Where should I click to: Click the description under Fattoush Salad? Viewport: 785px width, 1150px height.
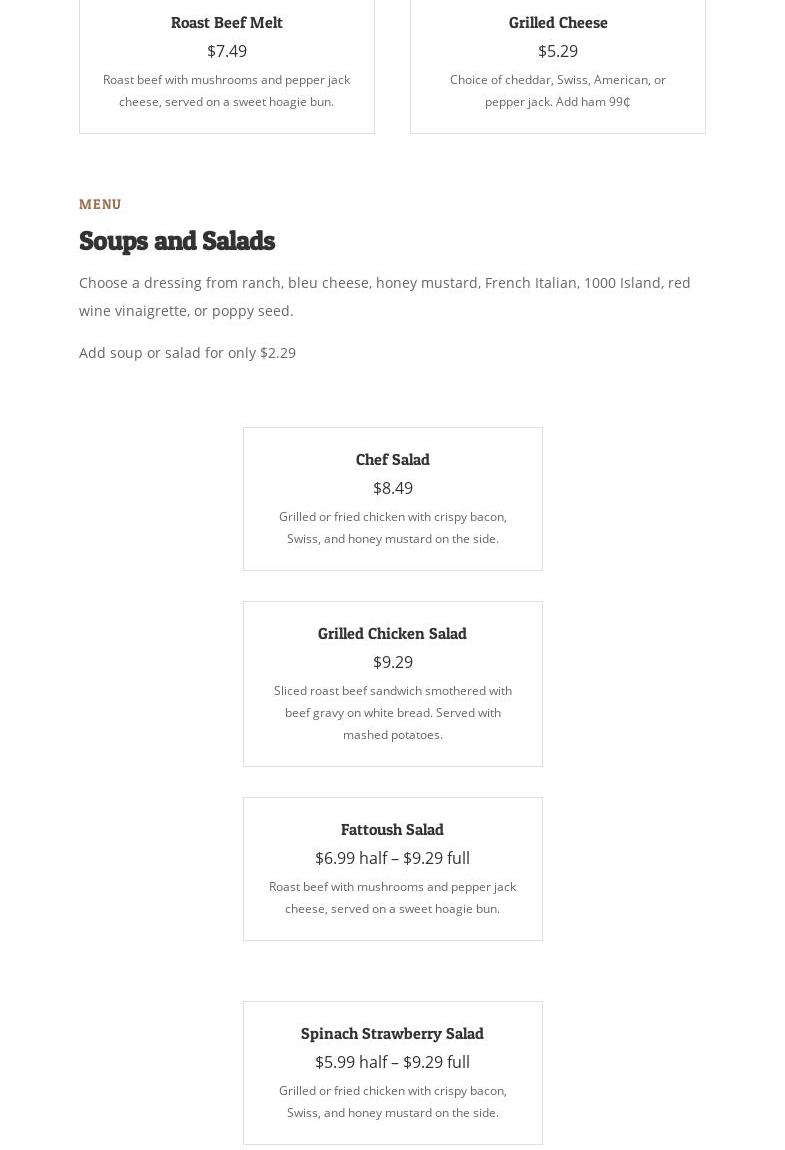393,897
